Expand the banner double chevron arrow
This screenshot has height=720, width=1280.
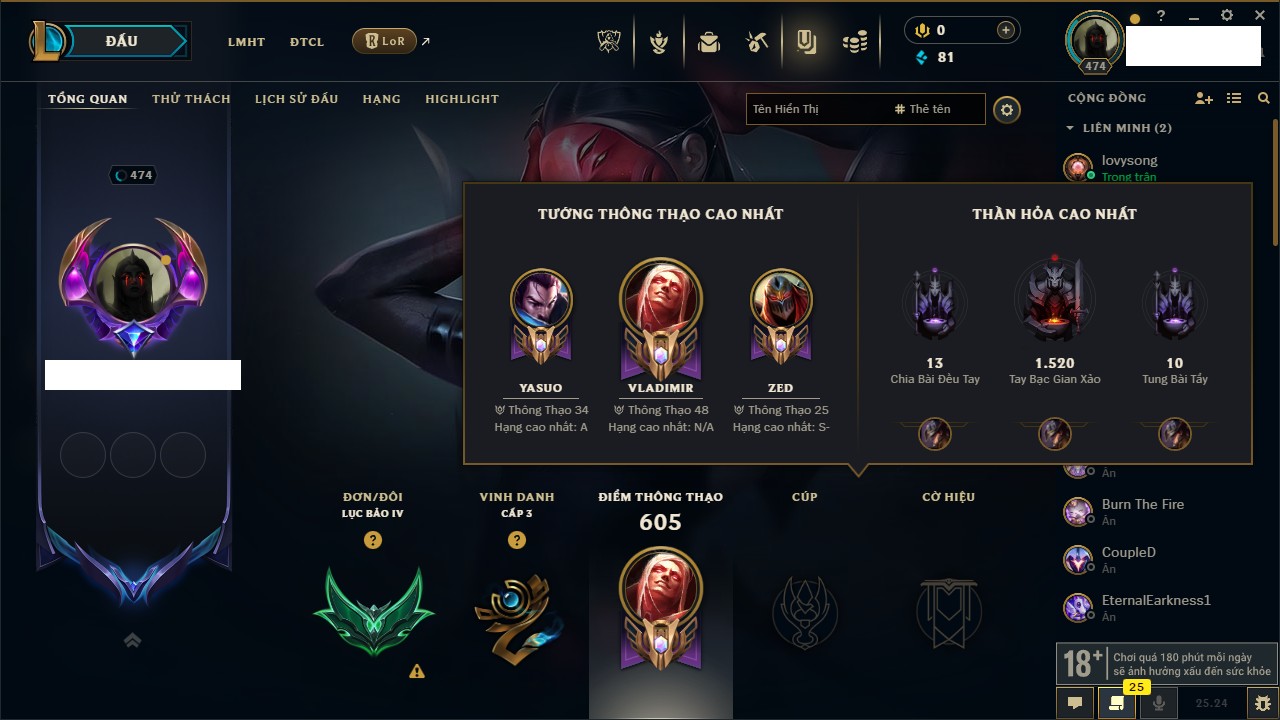pos(132,640)
